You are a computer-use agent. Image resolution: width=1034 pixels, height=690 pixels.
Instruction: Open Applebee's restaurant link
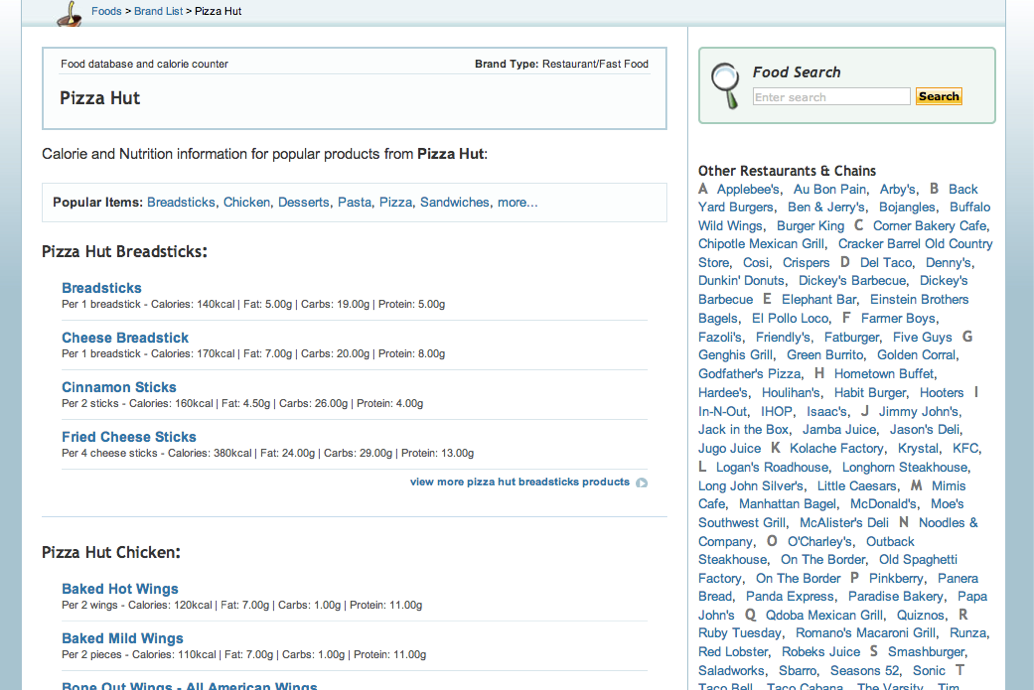(x=748, y=189)
